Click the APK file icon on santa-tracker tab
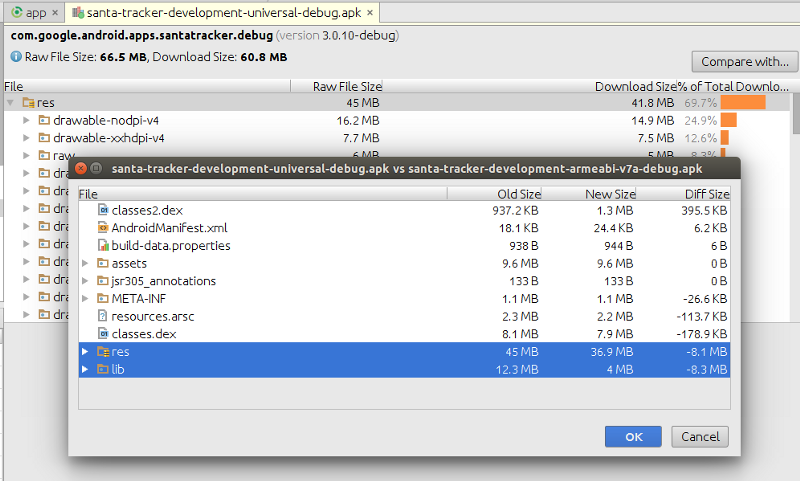Viewport: 800px width, 481px height. (78, 12)
